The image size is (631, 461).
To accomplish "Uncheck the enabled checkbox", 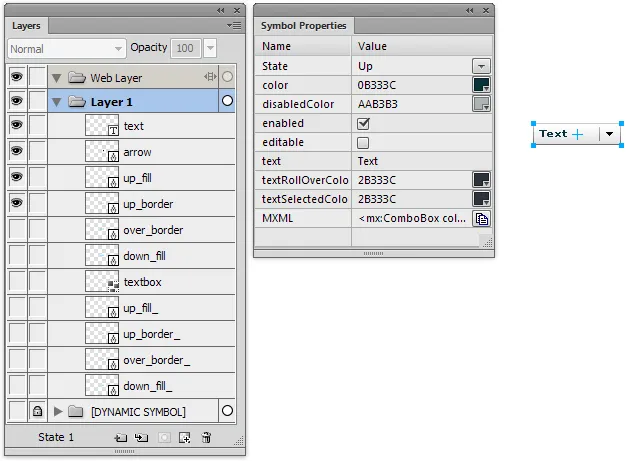I will pos(363,123).
